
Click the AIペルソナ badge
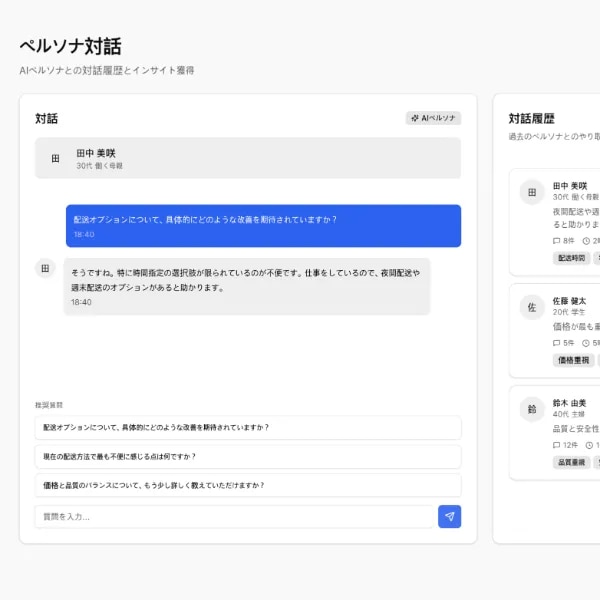[433, 118]
